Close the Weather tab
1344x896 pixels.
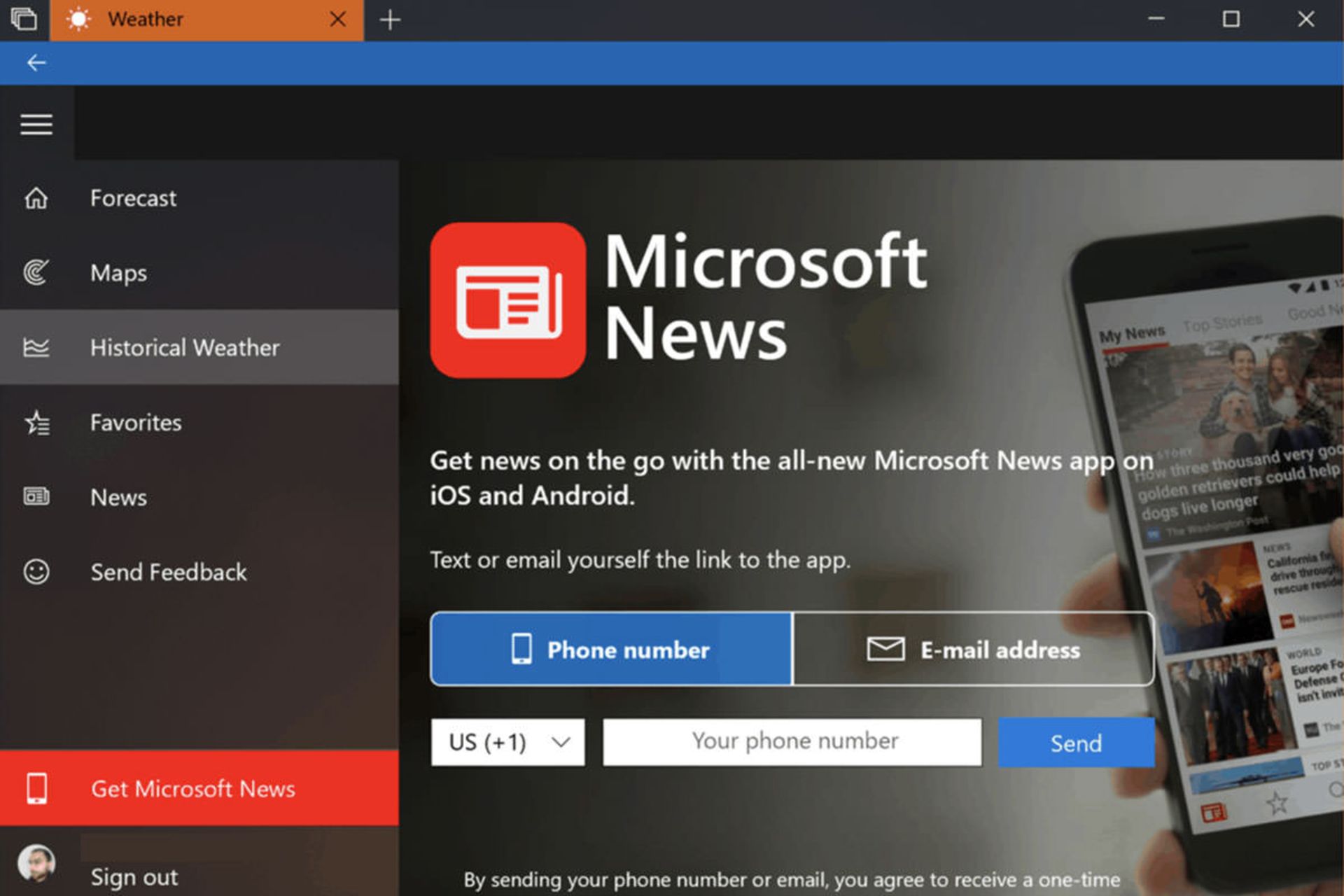pos(338,20)
